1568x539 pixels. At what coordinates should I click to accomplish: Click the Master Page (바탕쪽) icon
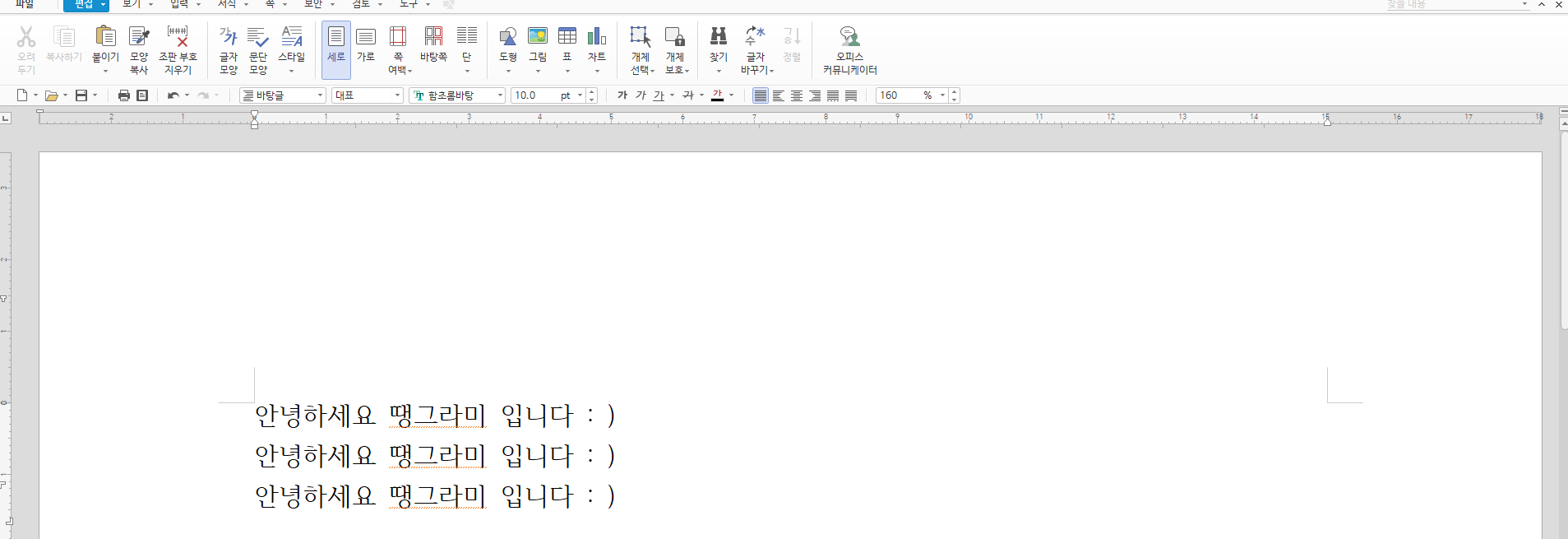point(433,36)
